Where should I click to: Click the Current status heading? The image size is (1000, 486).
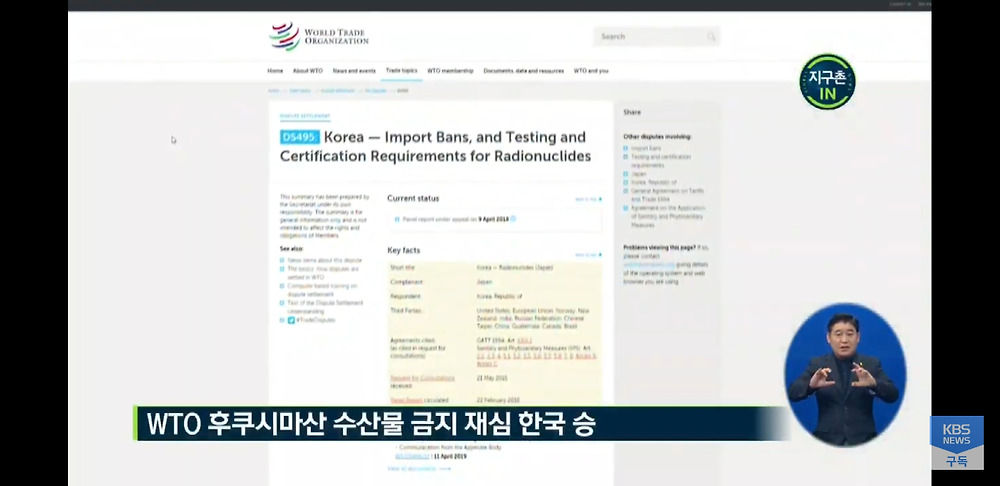(413, 198)
